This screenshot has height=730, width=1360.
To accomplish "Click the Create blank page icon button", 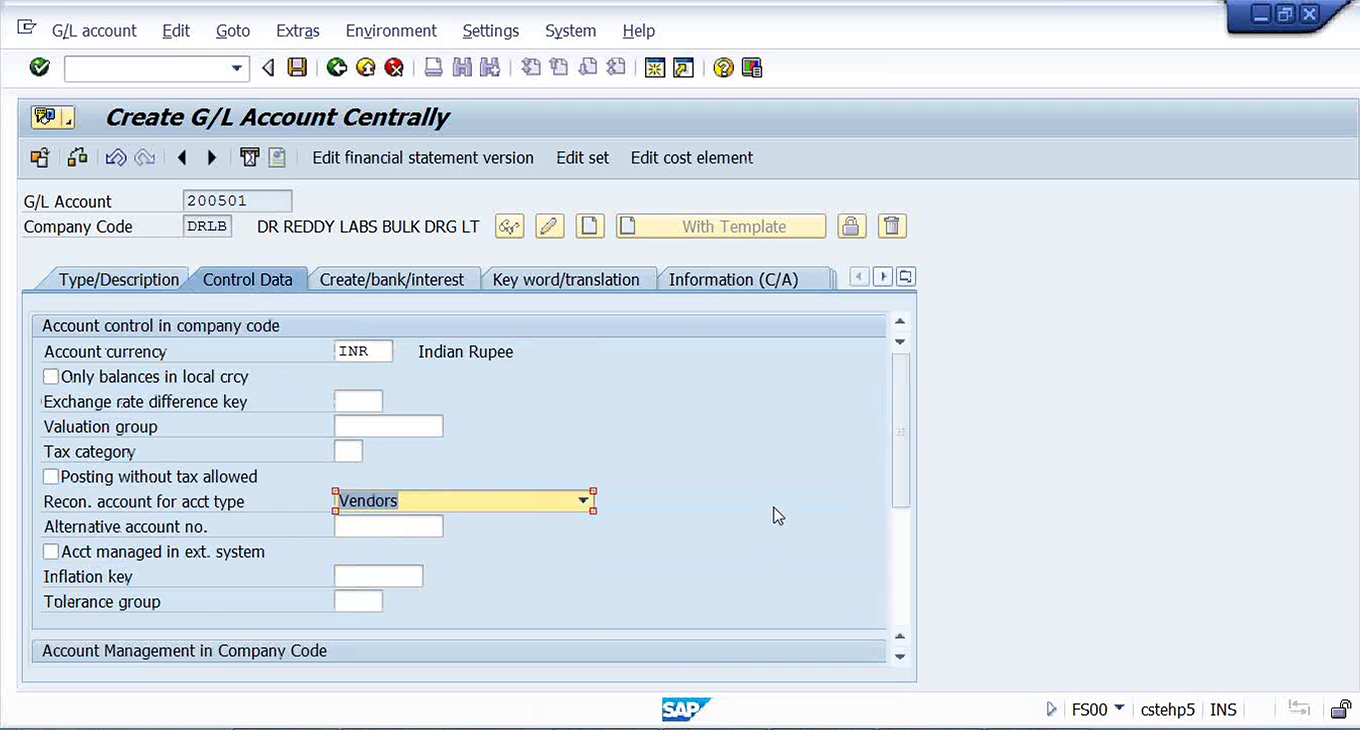I will 590,226.
